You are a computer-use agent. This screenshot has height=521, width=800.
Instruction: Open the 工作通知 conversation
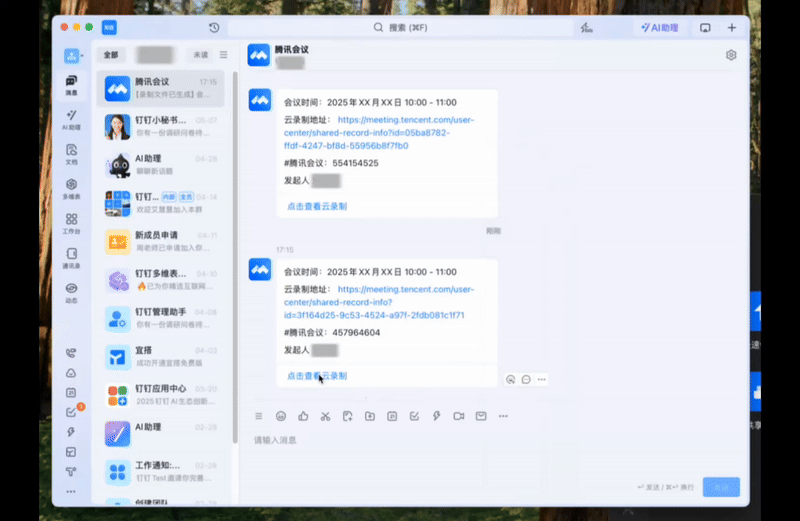pyautogui.click(x=161, y=472)
